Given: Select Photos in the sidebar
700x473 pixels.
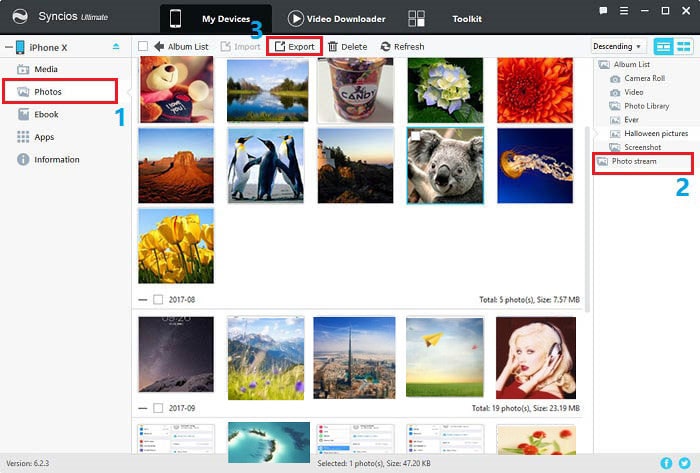Looking at the screenshot, I should (60, 91).
